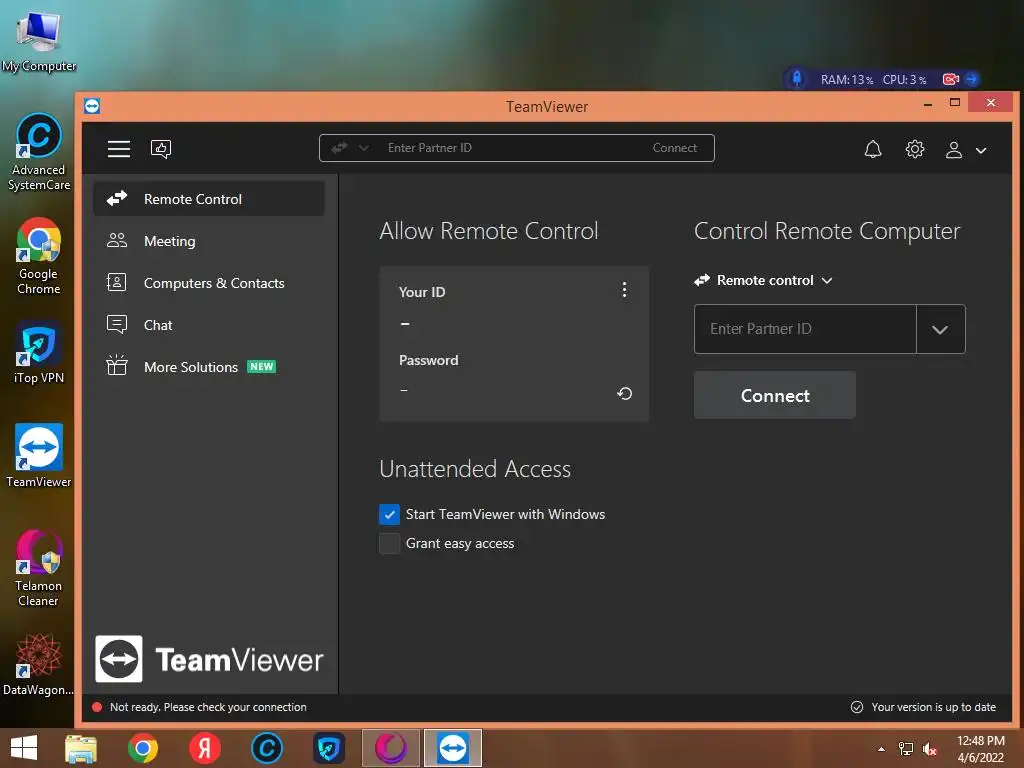Open the Chat section
The width and height of the screenshot is (1024, 768).
[209, 325]
